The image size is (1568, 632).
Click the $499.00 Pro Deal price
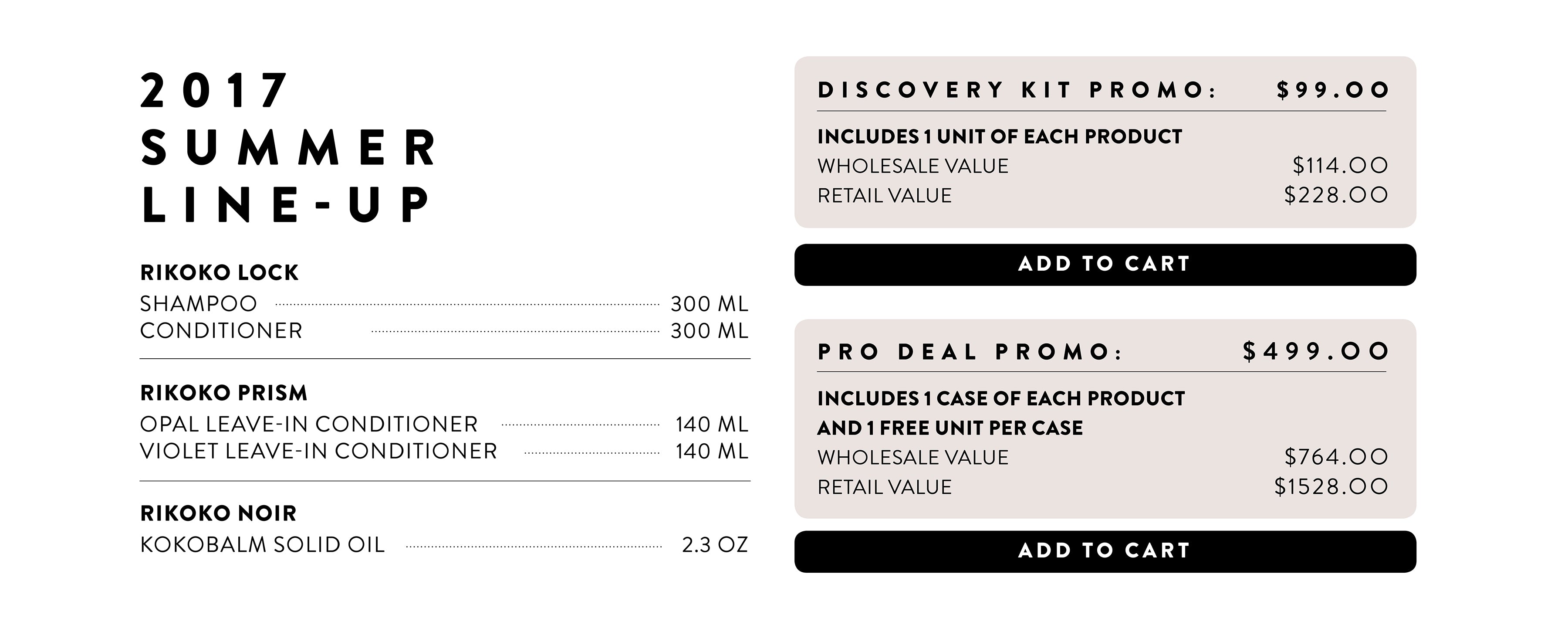[1315, 351]
